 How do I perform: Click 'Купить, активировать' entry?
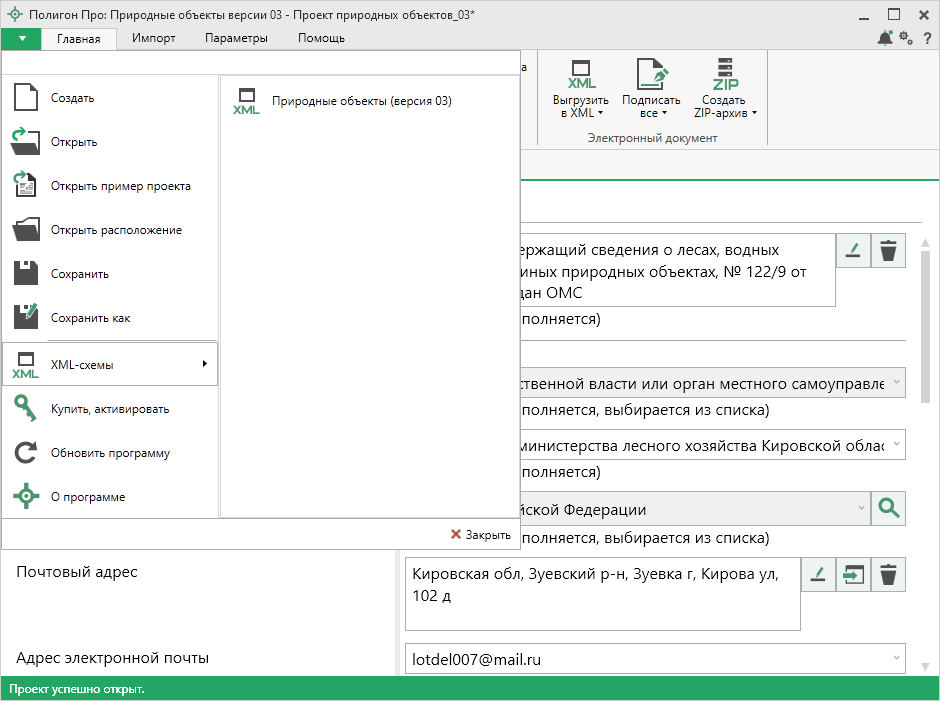click(110, 409)
